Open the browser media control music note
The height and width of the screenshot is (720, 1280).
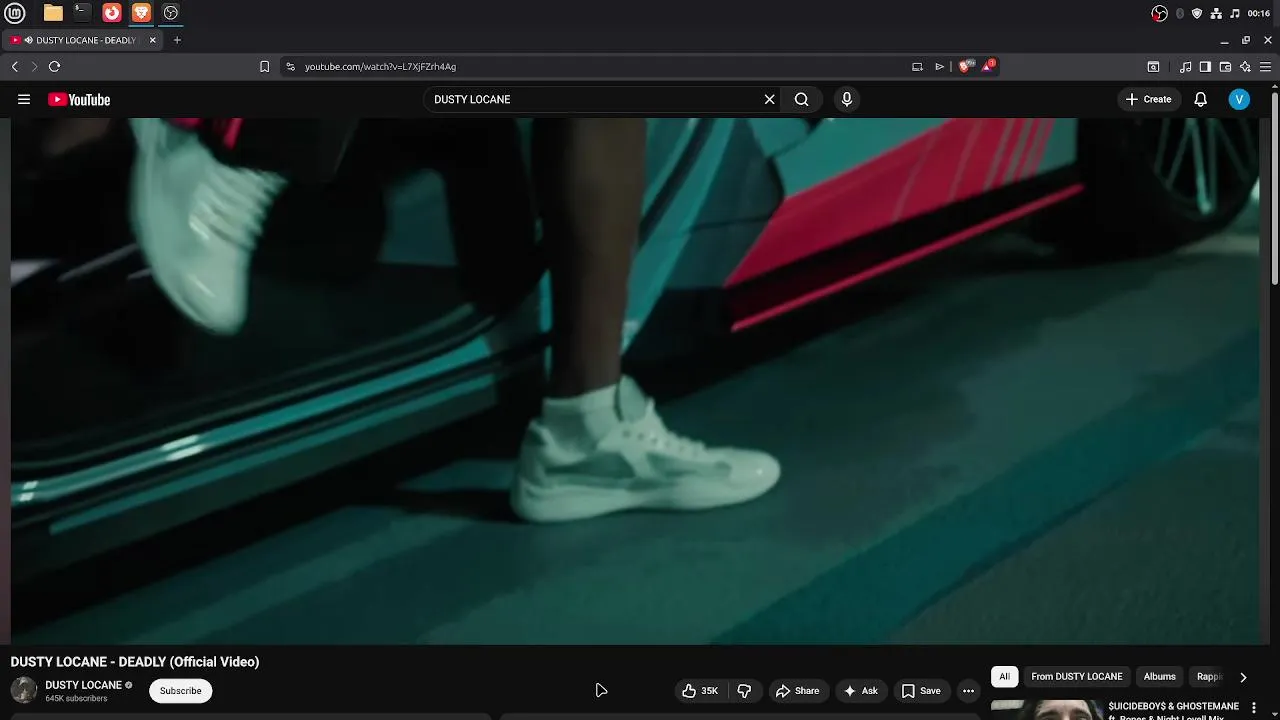pyautogui.click(x=1185, y=67)
